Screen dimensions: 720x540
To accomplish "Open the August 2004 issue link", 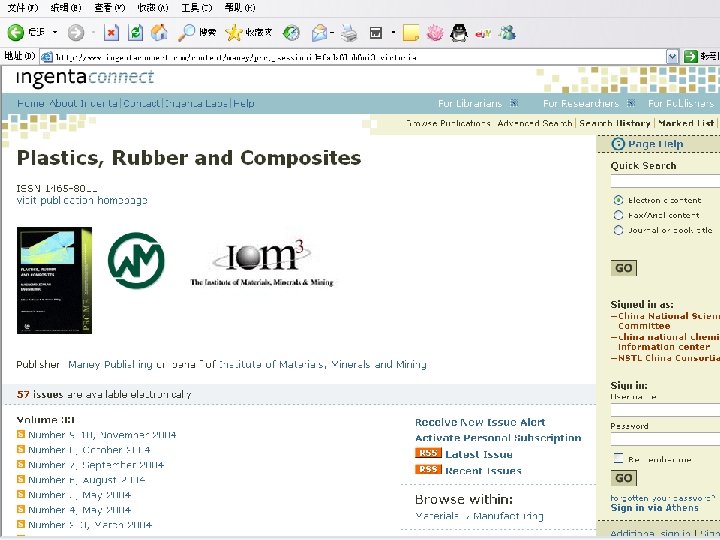I will click(x=87, y=480).
